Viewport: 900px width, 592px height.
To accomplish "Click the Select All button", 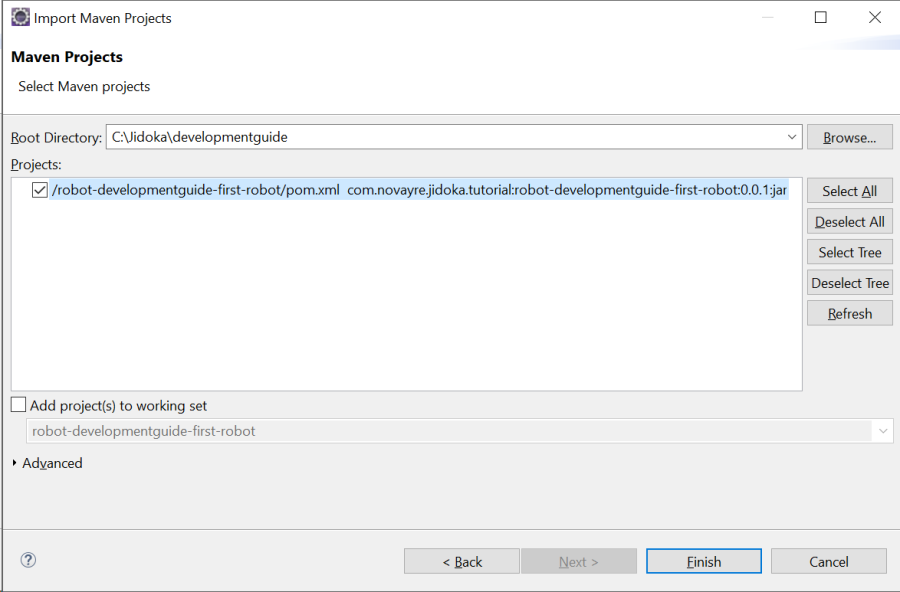I will 849,191.
